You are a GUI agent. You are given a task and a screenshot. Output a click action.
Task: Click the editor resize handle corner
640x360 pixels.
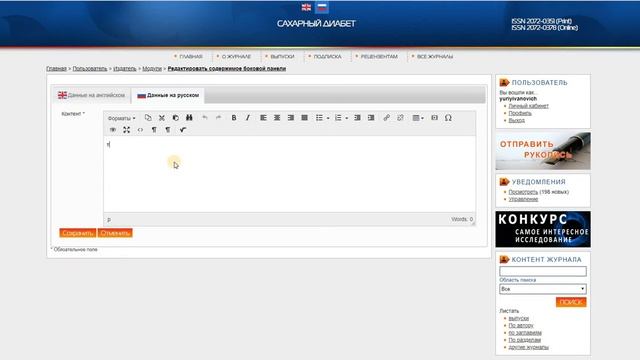473,223
